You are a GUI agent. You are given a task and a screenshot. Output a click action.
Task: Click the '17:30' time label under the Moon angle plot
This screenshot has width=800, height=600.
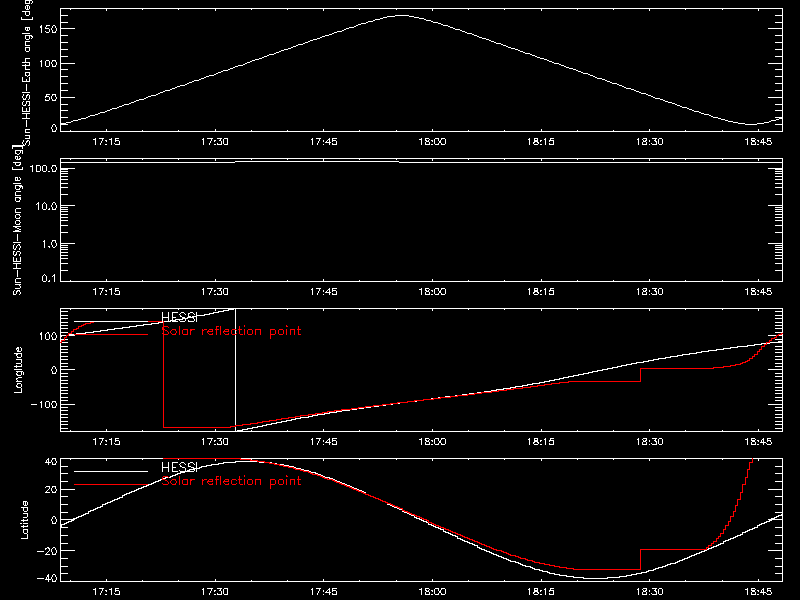coord(215,292)
